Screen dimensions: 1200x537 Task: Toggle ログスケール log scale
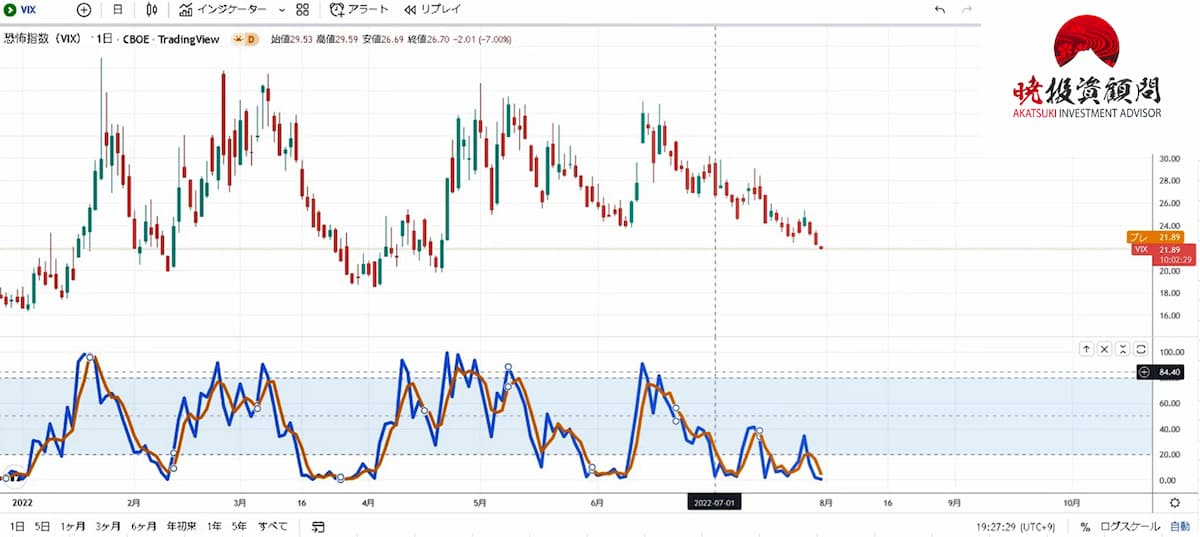click(x=1130, y=526)
